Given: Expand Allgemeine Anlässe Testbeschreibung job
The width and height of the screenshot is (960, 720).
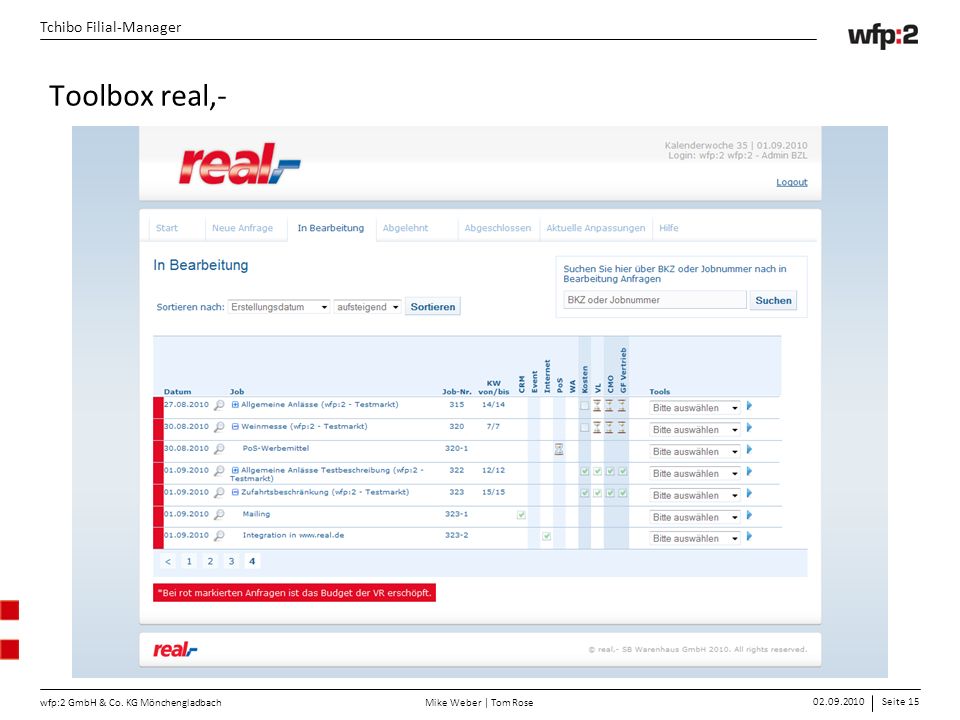Looking at the screenshot, I should 235,471.
